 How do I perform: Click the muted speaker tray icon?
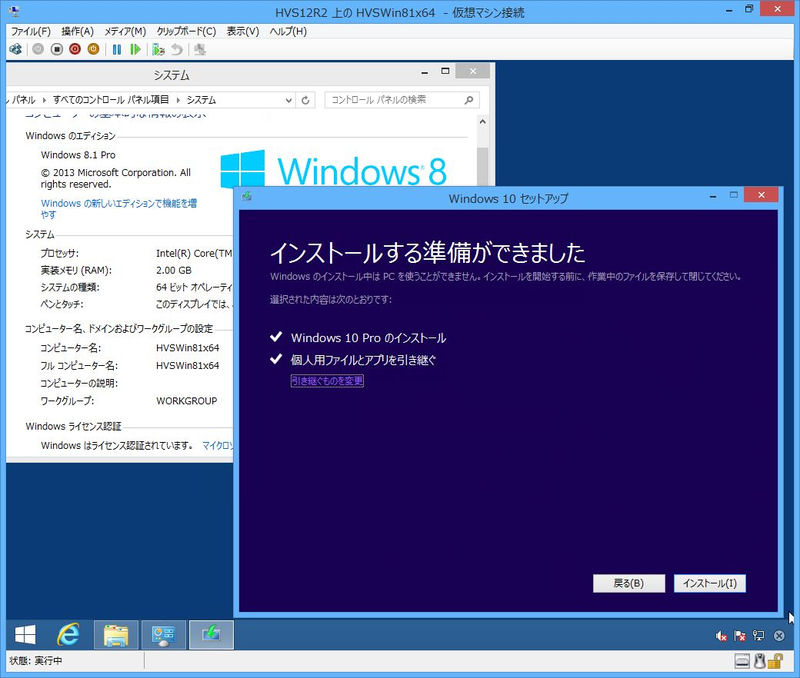tap(721, 636)
